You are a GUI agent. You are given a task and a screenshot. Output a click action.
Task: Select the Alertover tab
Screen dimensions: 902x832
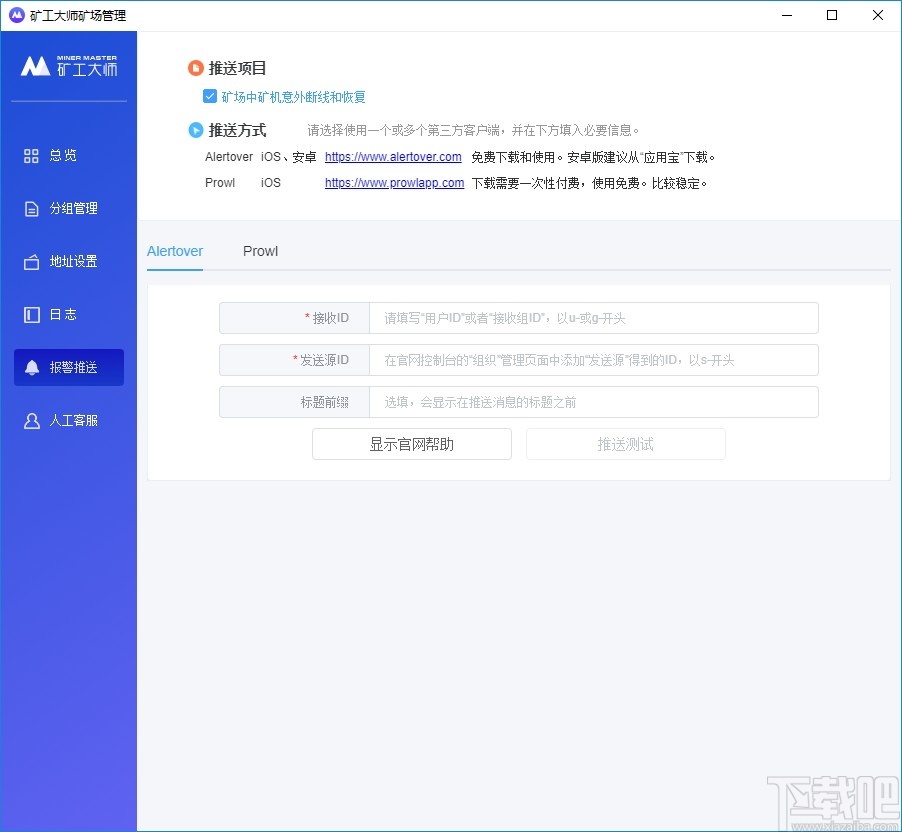pos(175,251)
